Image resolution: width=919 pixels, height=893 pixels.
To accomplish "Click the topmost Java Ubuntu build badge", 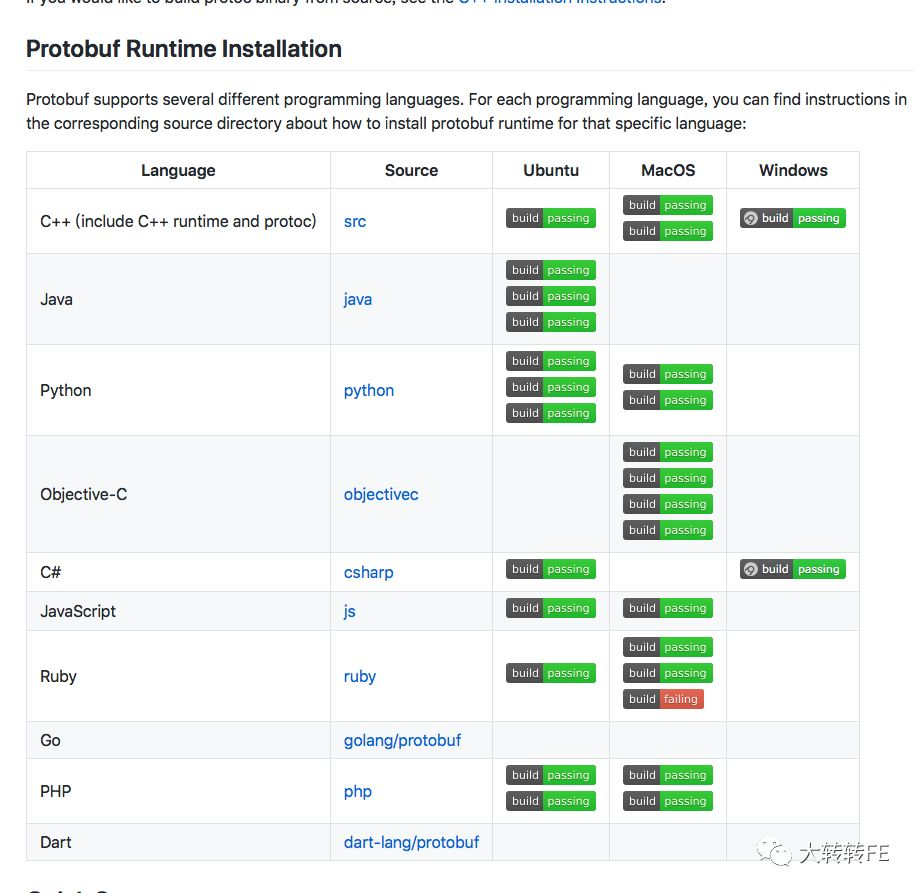I will (550, 270).
